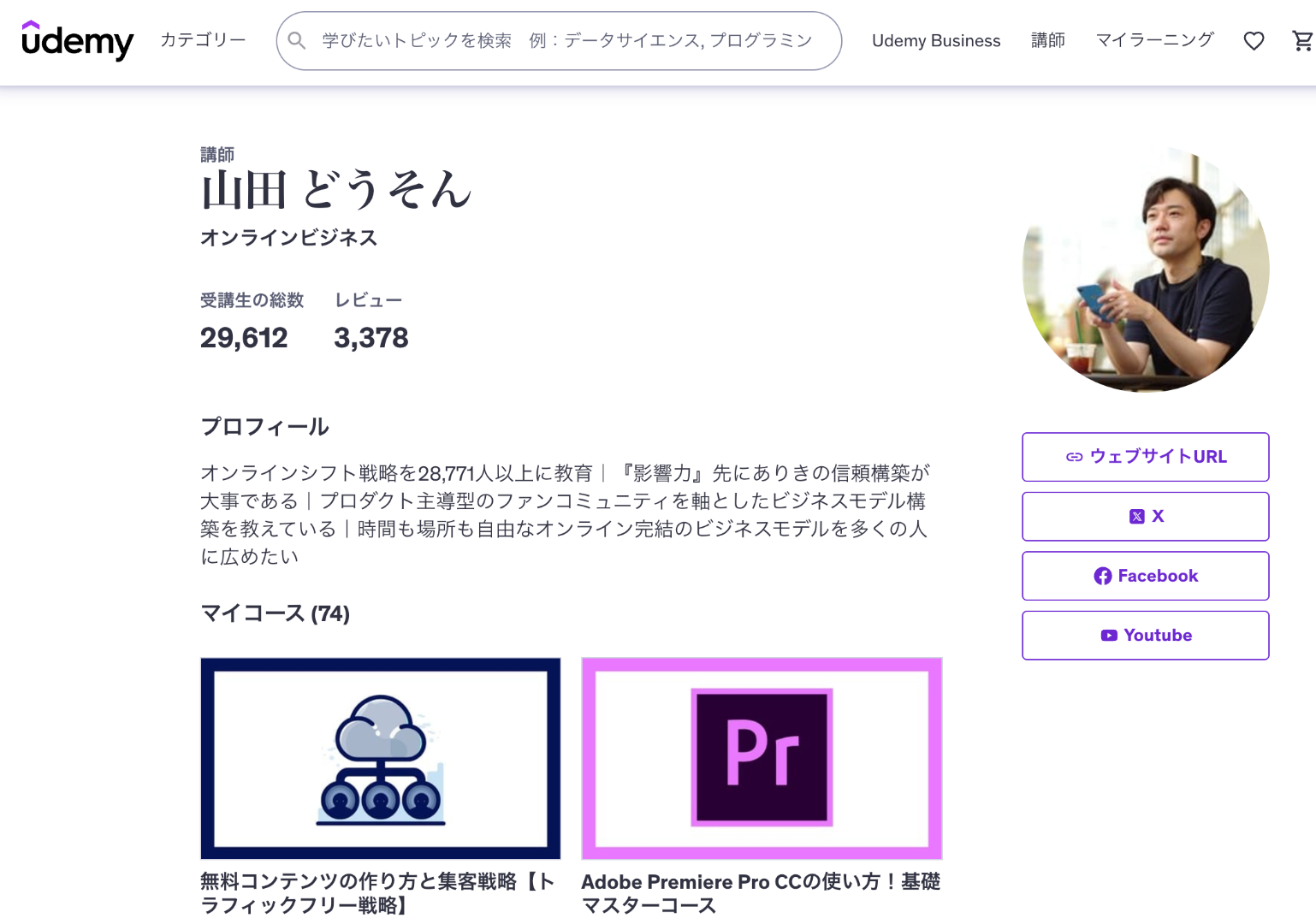Open the Facebook profile button
The height and width of the screenshot is (924, 1316).
tap(1146, 576)
